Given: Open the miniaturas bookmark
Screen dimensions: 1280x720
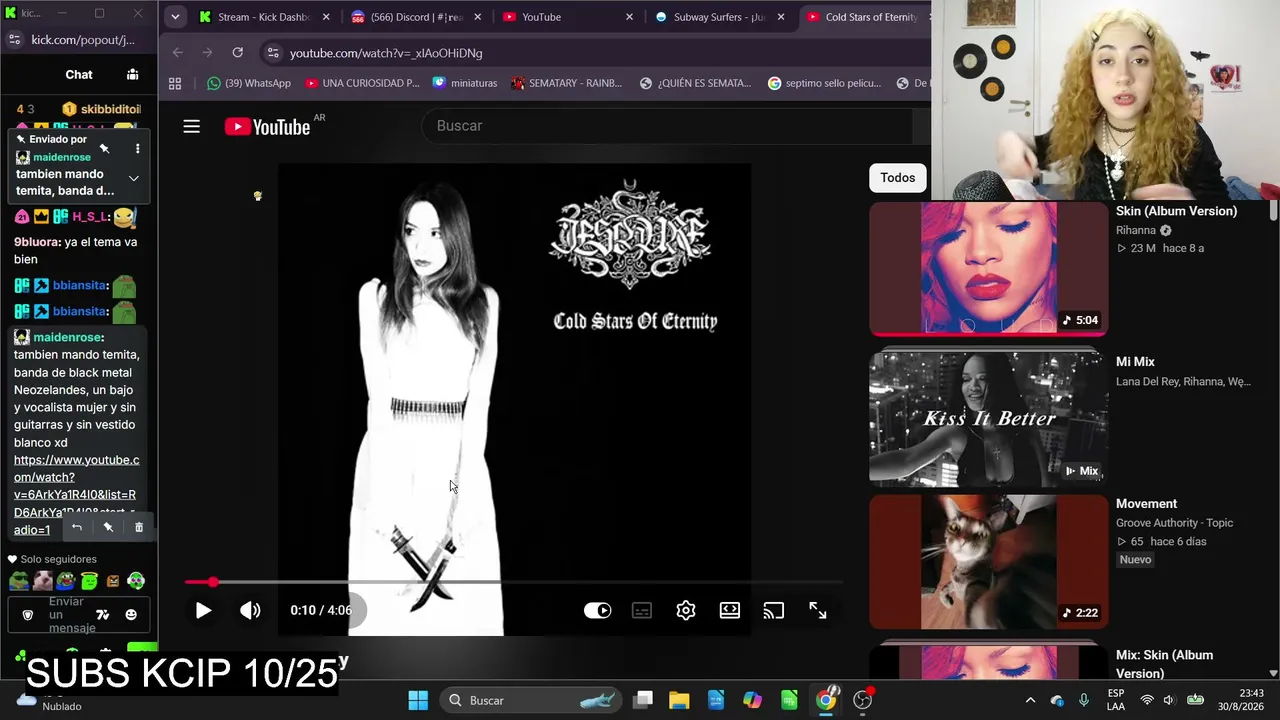Looking at the screenshot, I should click(465, 83).
